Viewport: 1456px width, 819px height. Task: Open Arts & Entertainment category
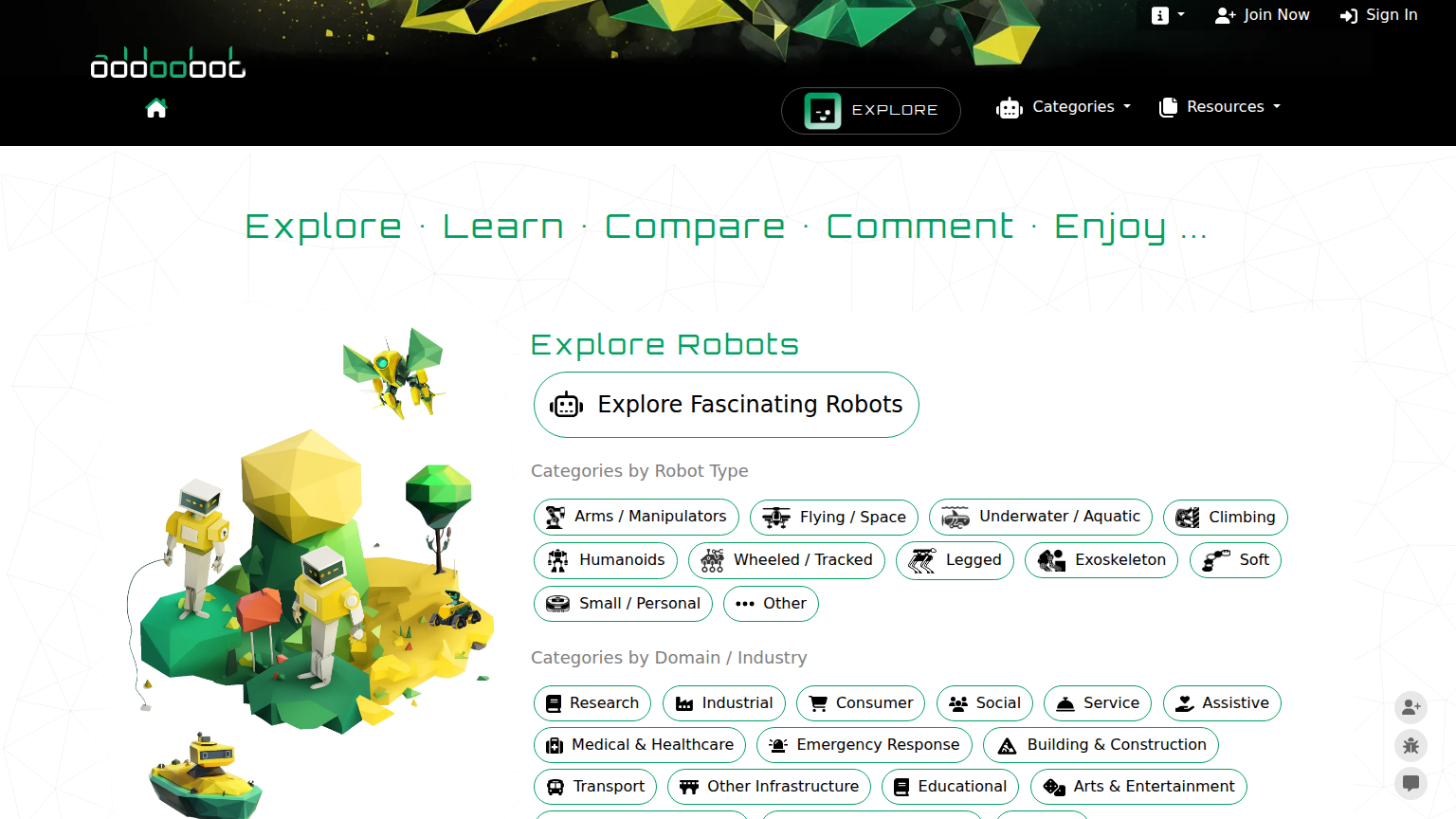pyautogui.click(x=1138, y=787)
